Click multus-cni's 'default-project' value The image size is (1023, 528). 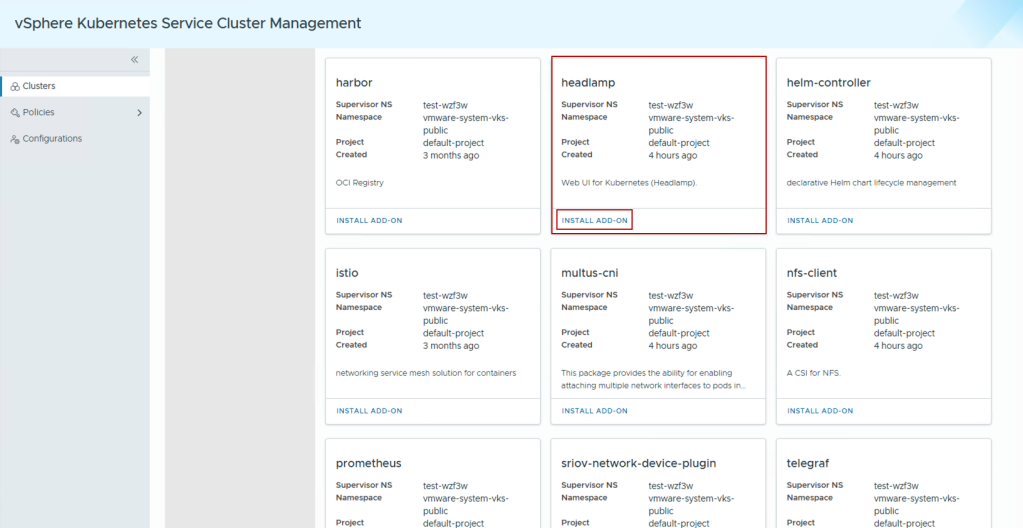679,334
